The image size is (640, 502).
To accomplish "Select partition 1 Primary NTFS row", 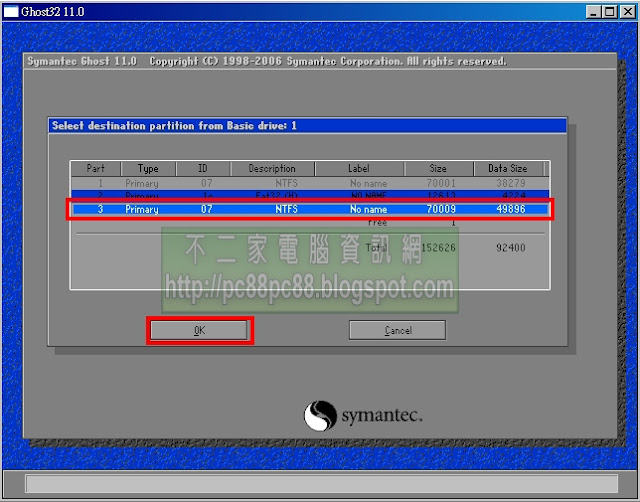I will [x=310, y=183].
